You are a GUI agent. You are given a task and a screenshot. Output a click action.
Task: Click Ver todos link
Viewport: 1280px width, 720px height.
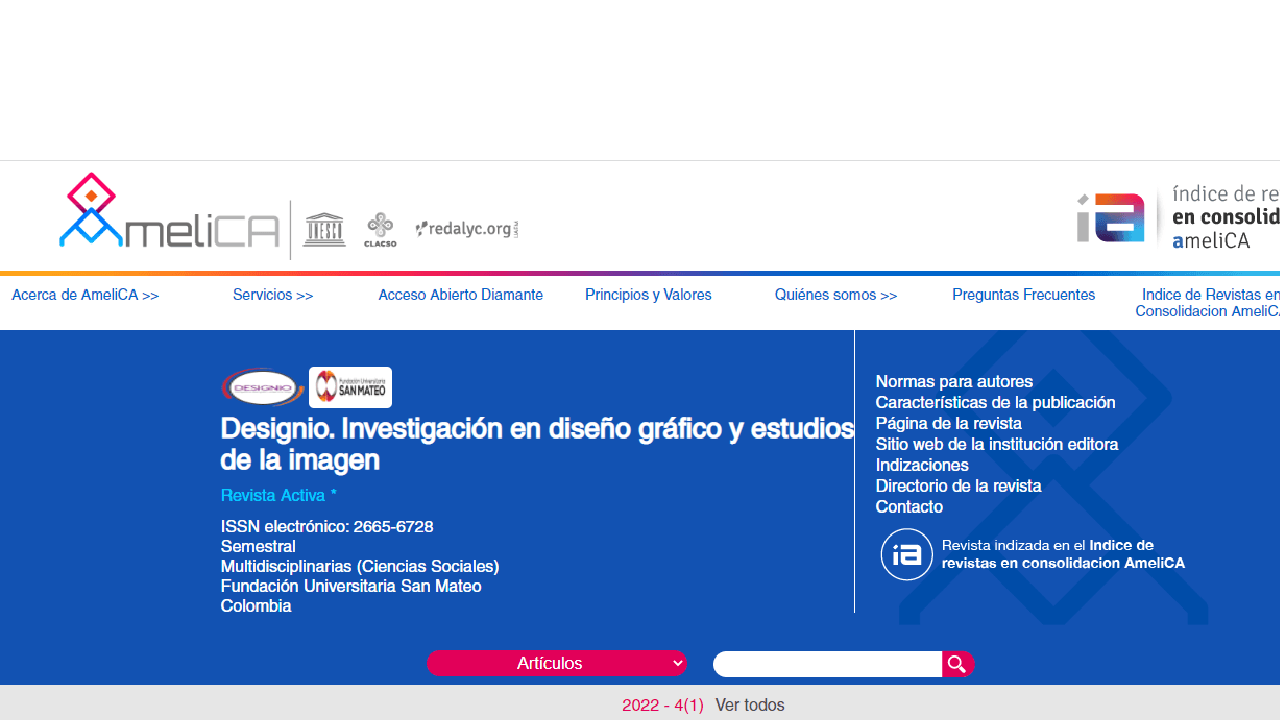750,705
